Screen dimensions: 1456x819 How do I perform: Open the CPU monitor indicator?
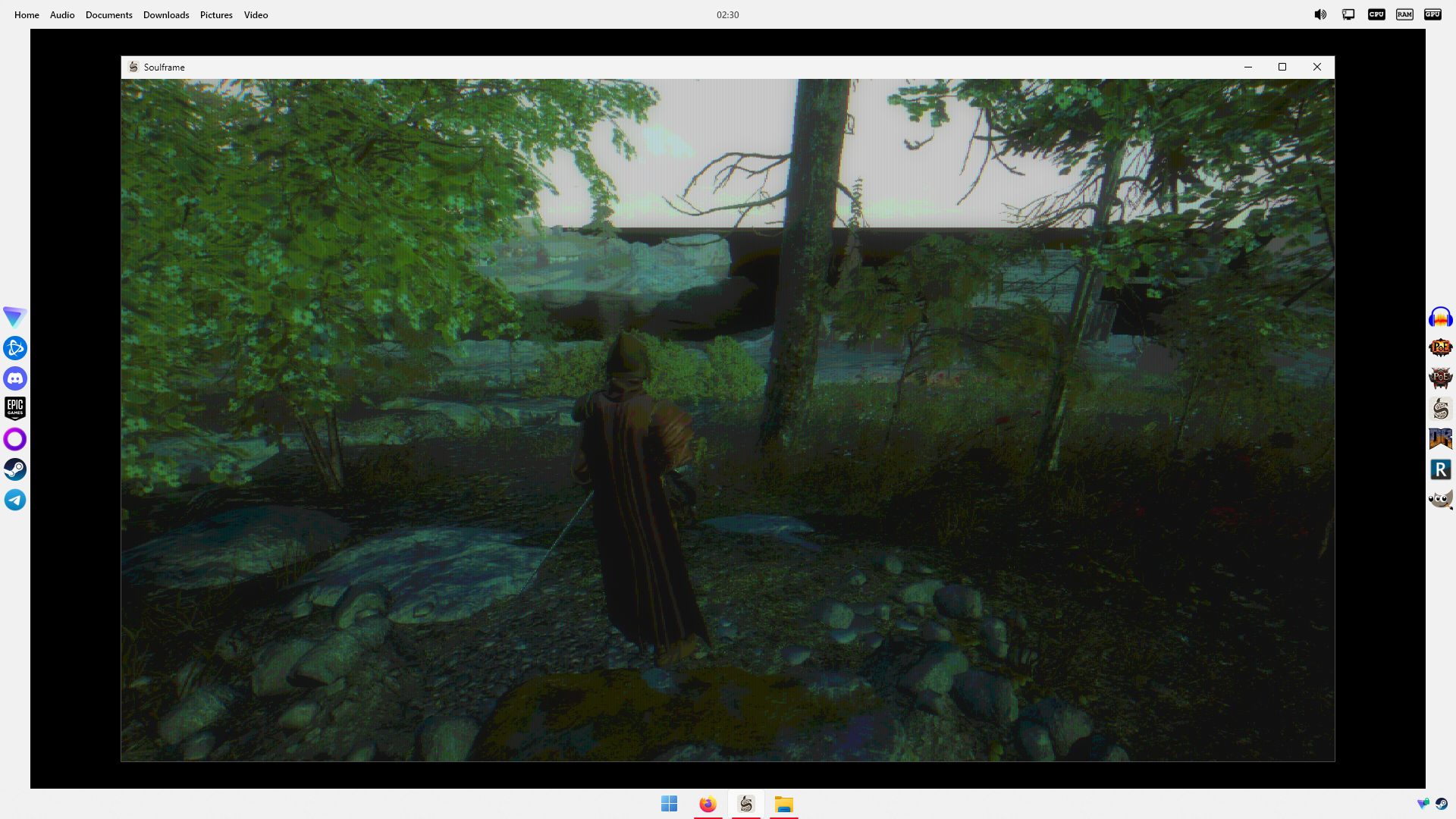tap(1376, 14)
